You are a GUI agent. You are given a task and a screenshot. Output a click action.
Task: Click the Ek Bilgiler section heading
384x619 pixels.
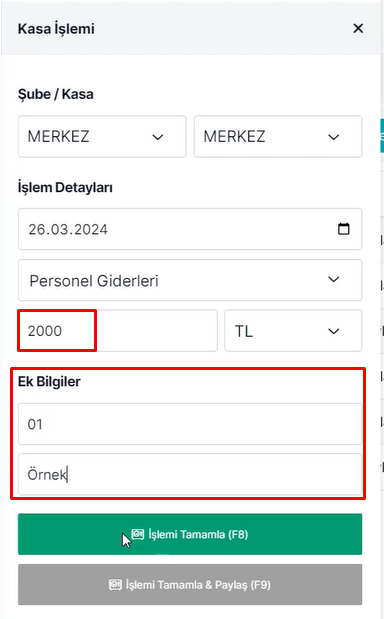pyautogui.click(x=49, y=382)
